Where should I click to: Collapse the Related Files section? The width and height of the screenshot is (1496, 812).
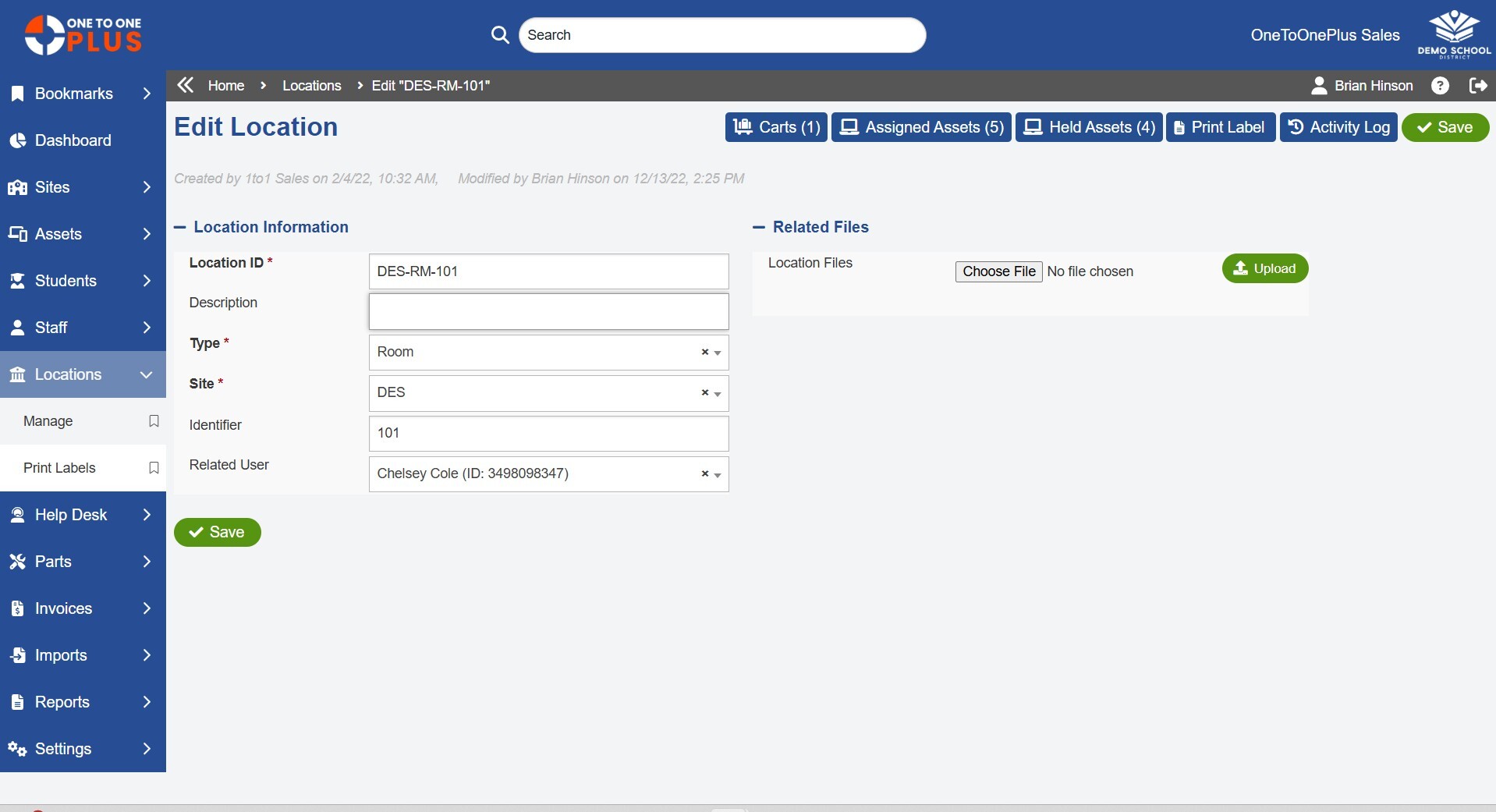pos(759,227)
